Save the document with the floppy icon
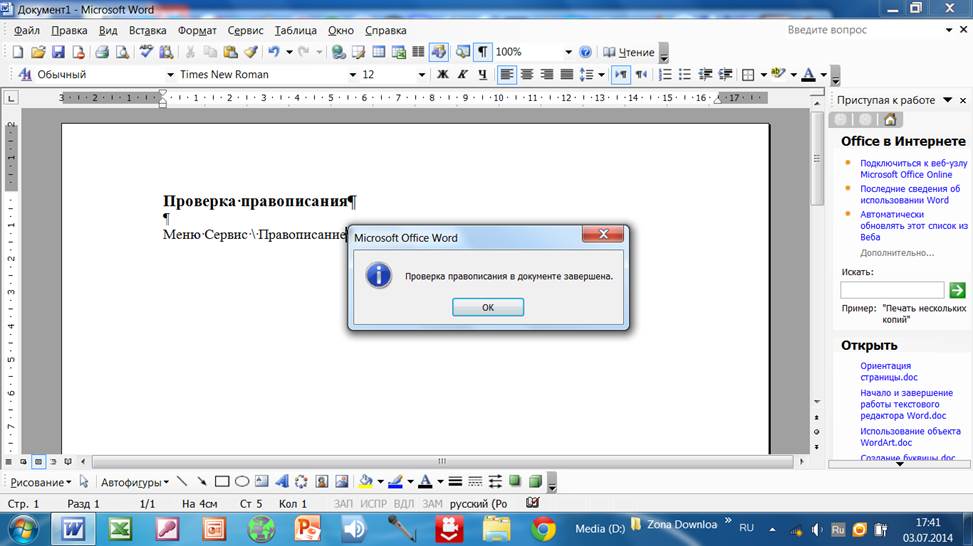The height and width of the screenshot is (546, 973). point(58,52)
